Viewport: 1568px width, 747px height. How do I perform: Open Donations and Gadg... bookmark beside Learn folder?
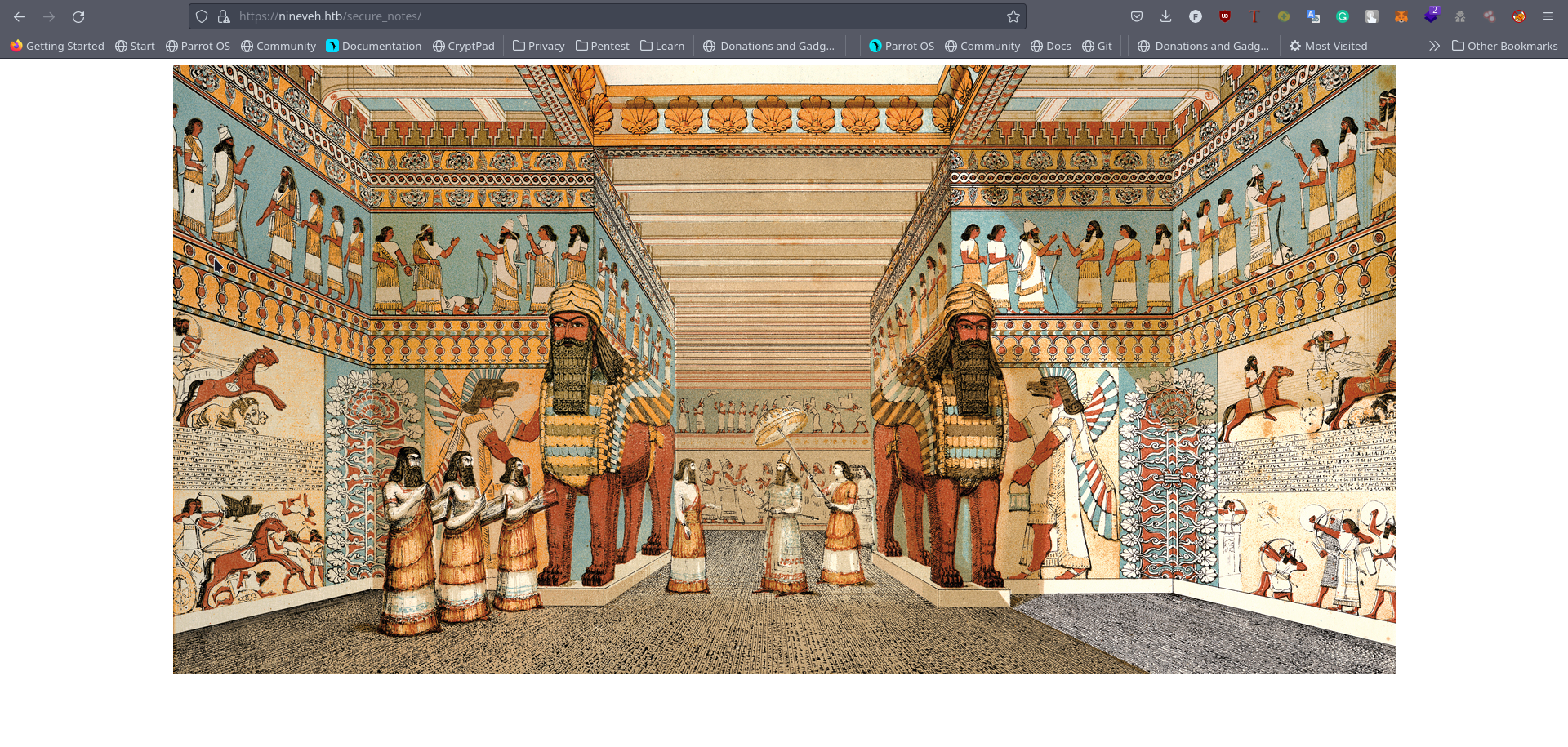pos(769,46)
